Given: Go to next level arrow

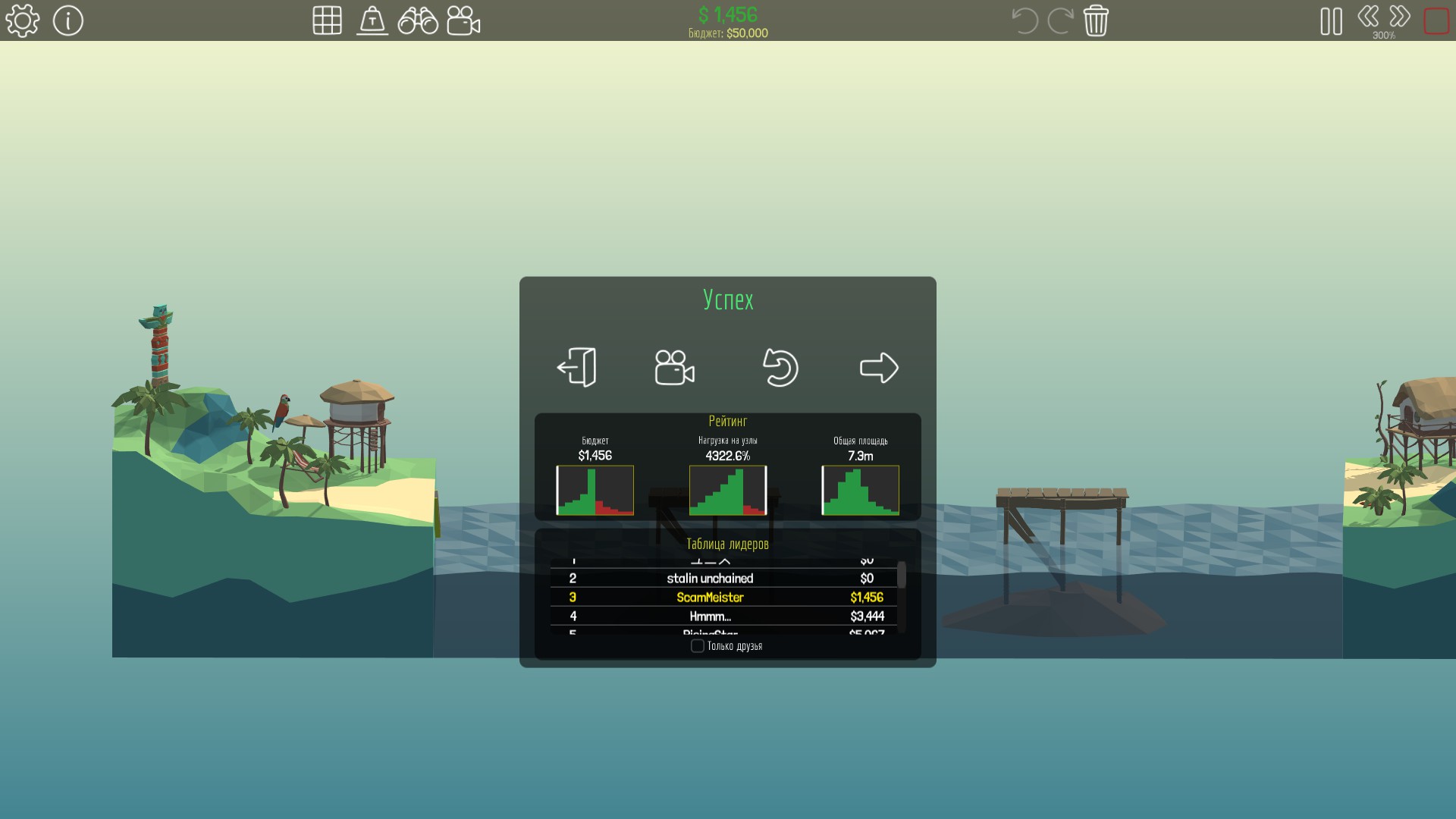Looking at the screenshot, I should click(879, 368).
